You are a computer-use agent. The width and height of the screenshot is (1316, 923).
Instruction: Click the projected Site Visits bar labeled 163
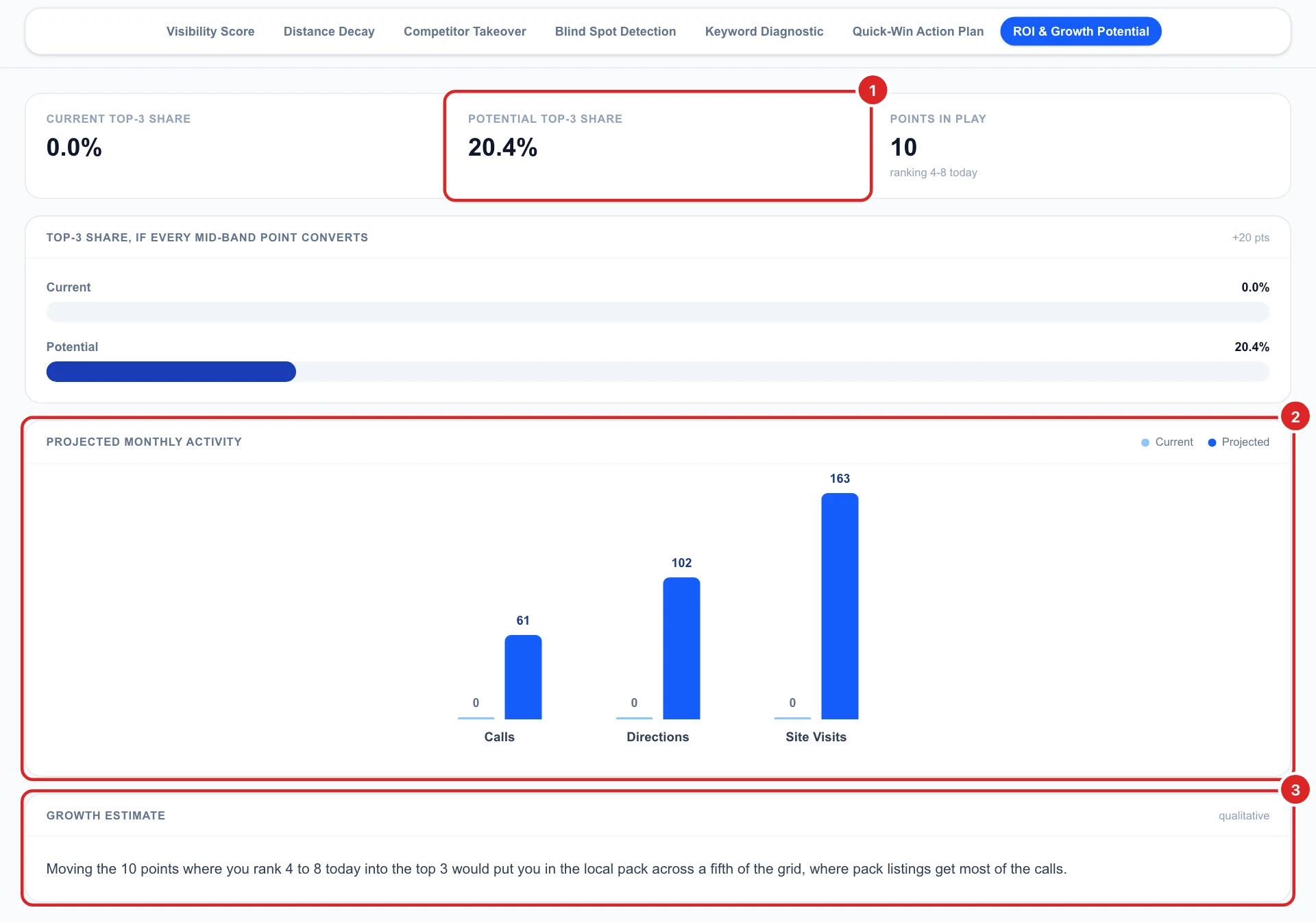(x=840, y=606)
